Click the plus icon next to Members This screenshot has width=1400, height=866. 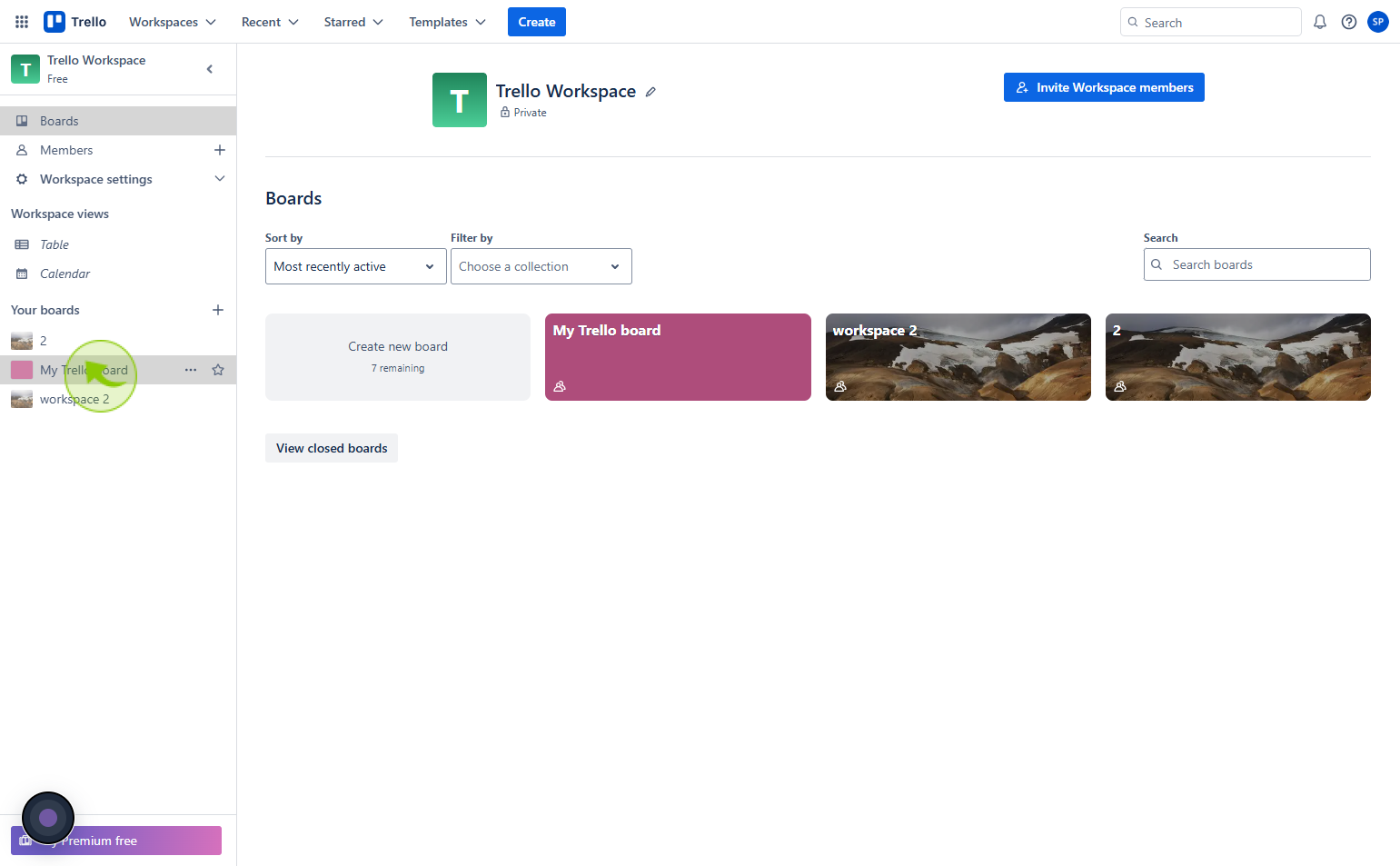pos(219,150)
